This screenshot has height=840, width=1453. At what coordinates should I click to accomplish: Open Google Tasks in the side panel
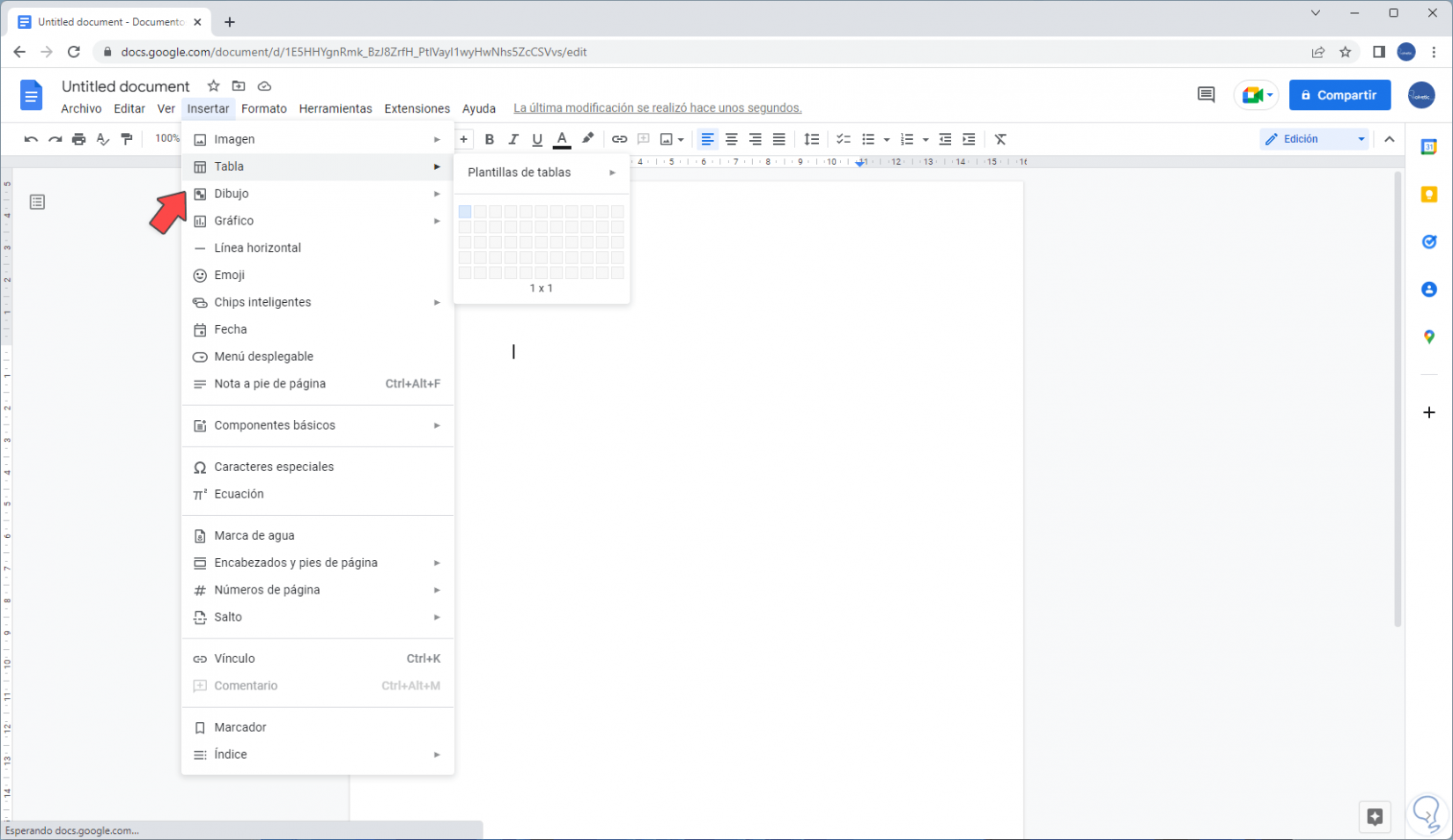pos(1429,242)
